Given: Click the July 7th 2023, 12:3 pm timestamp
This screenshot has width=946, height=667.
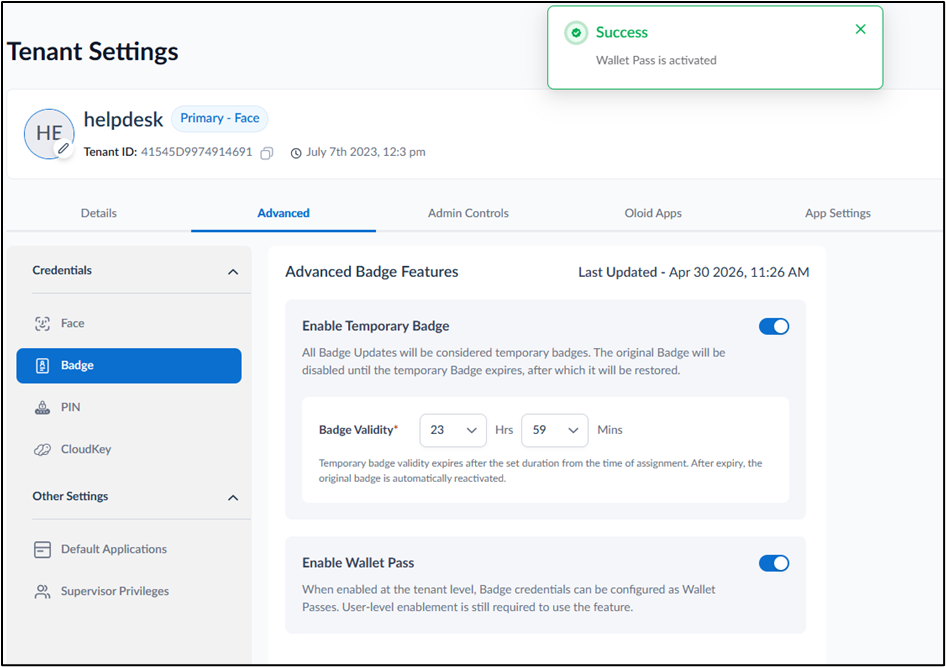Looking at the screenshot, I should 366,152.
